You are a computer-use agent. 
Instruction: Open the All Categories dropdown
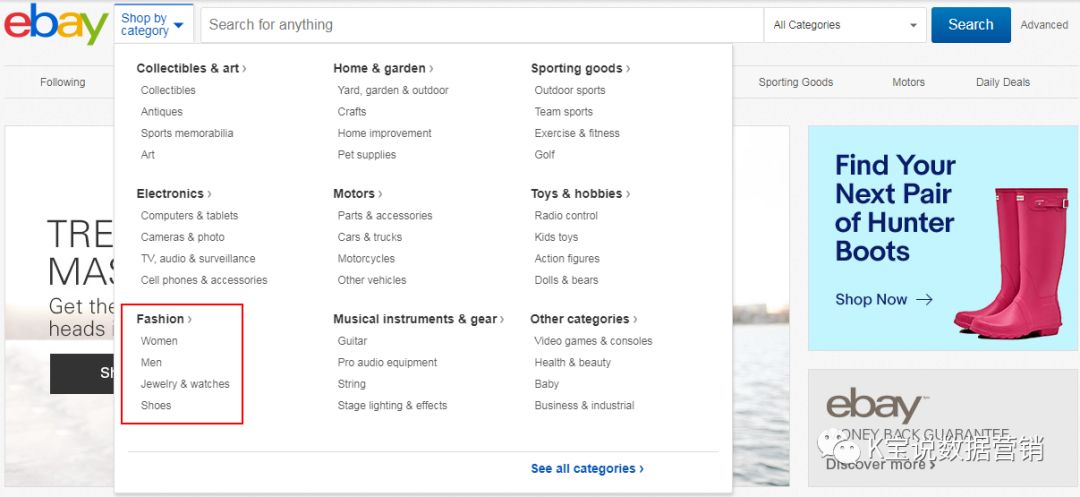point(845,25)
